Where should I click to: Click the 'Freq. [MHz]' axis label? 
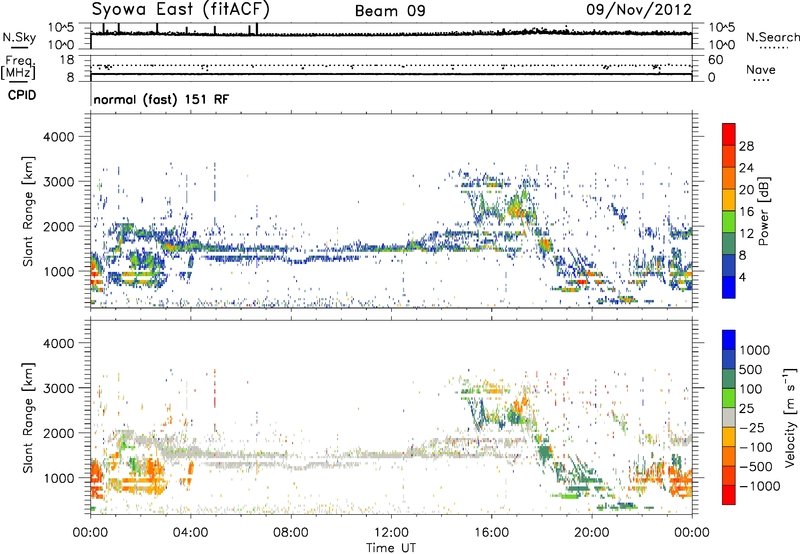tap(19, 67)
